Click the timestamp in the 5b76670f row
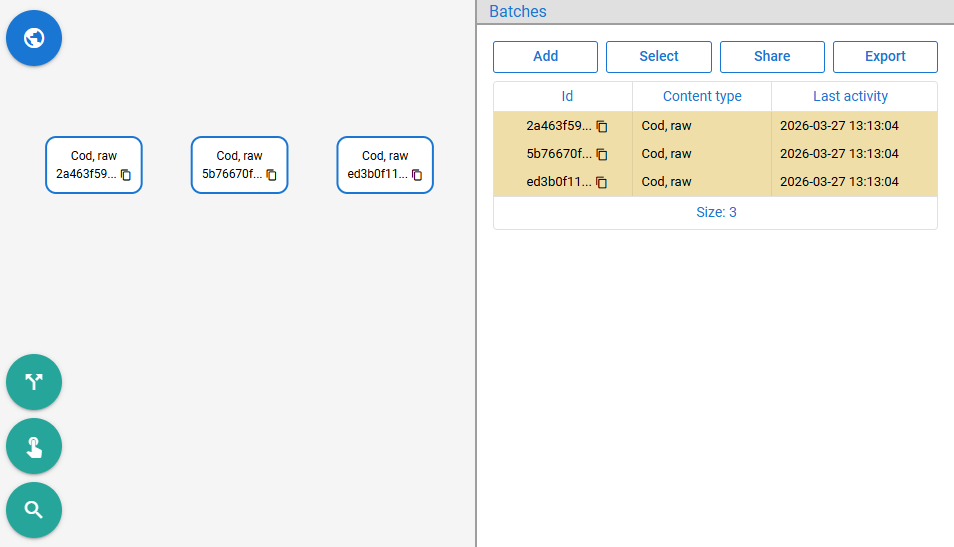Image resolution: width=954 pixels, height=547 pixels. tap(839, 154)
